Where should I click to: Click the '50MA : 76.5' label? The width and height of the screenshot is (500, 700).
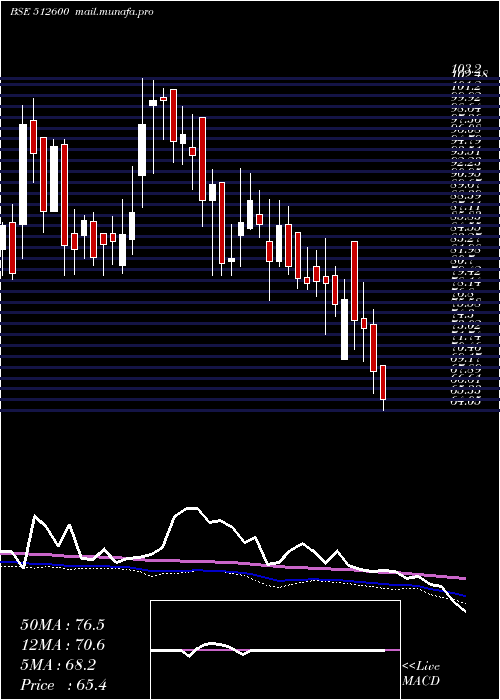point(62,625)
